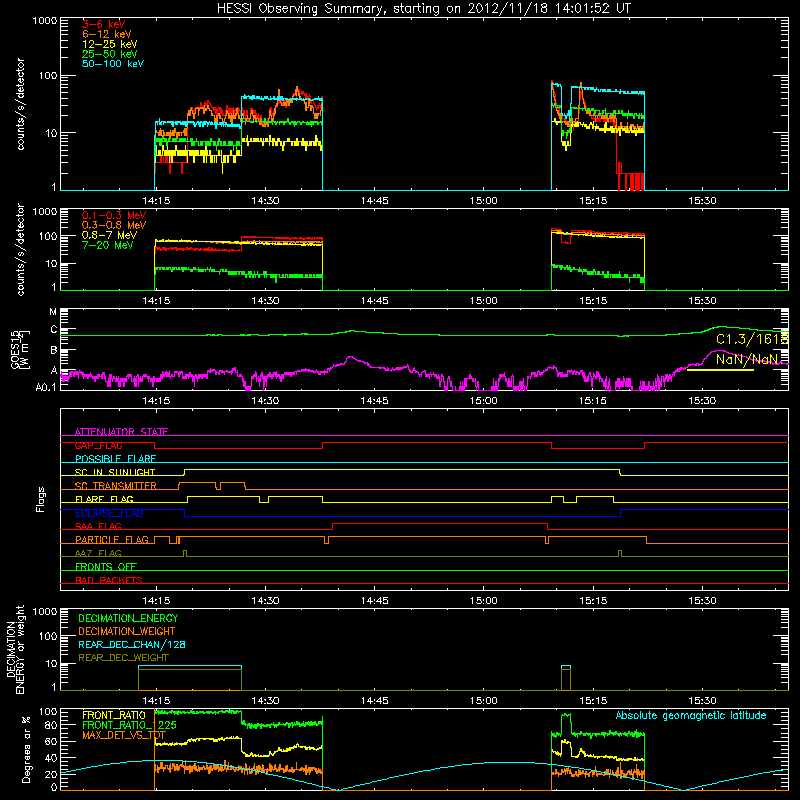Click the 14:15 tick under the top plot

coord(156,201)
